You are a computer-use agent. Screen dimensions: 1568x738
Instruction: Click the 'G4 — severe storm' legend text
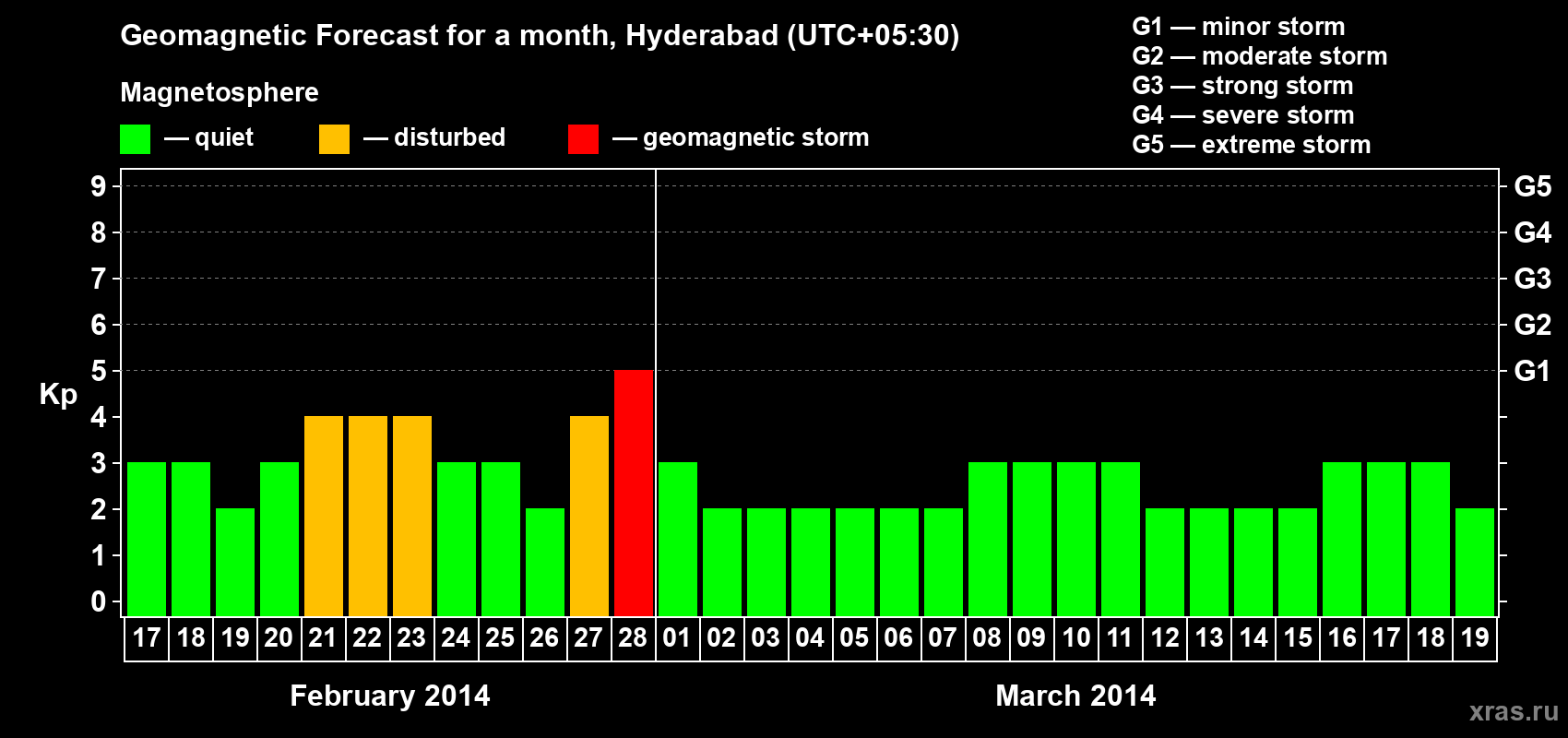pyautogui.click(x=1243, y=115)
